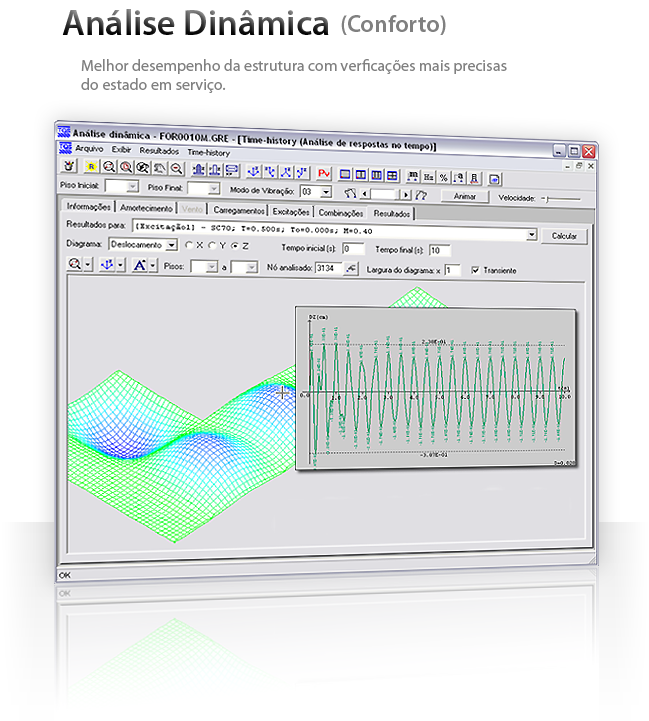The height and width of the screenshot is (721, 649).
Task: Open the Diagrama Deslocamento dropdown
Action: [171, 245]
